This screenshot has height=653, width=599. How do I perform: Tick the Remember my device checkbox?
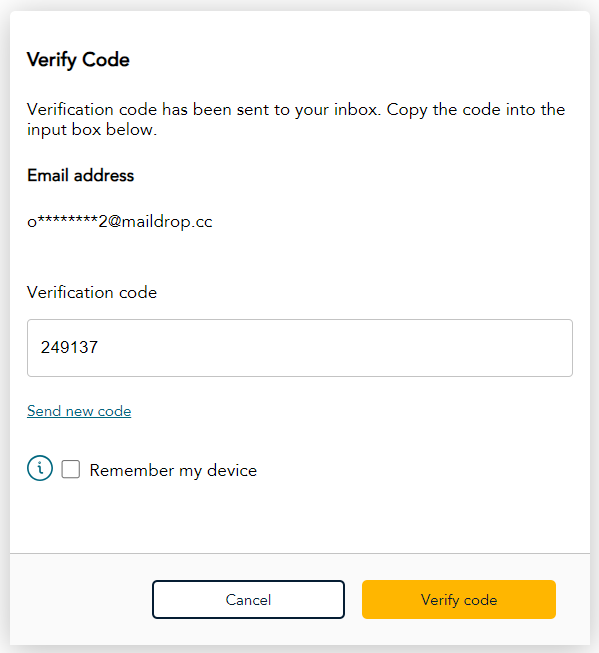[x=71, y=469]
